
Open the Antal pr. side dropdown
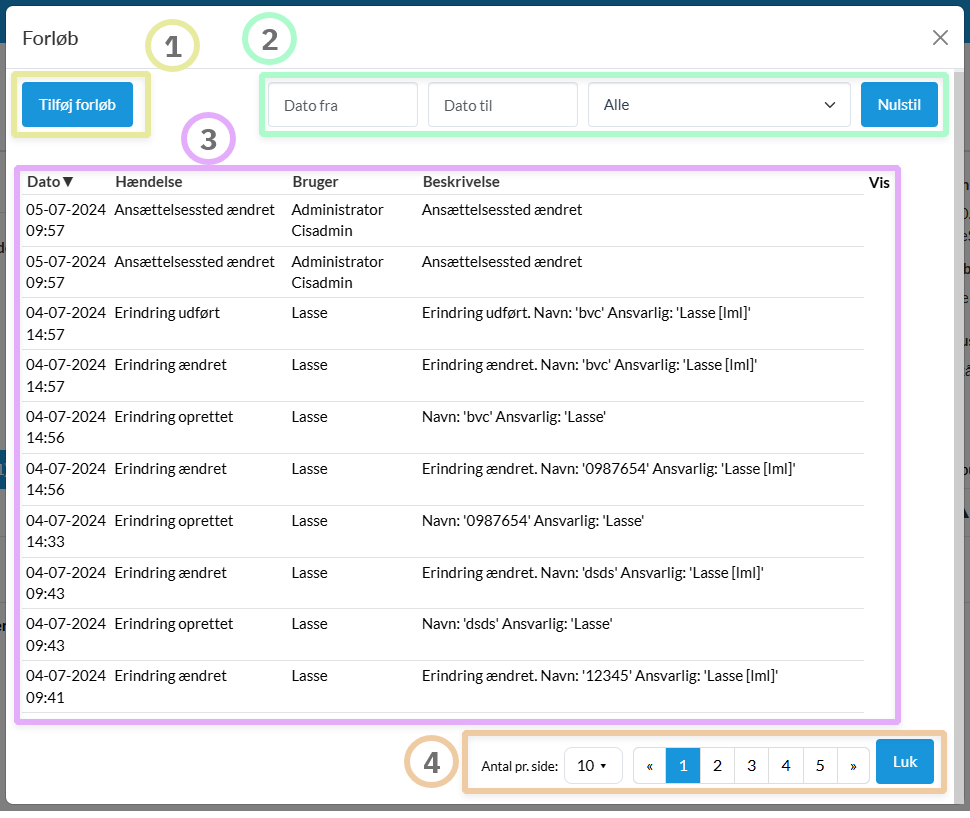pyautogui.click(x=593, y=766)
